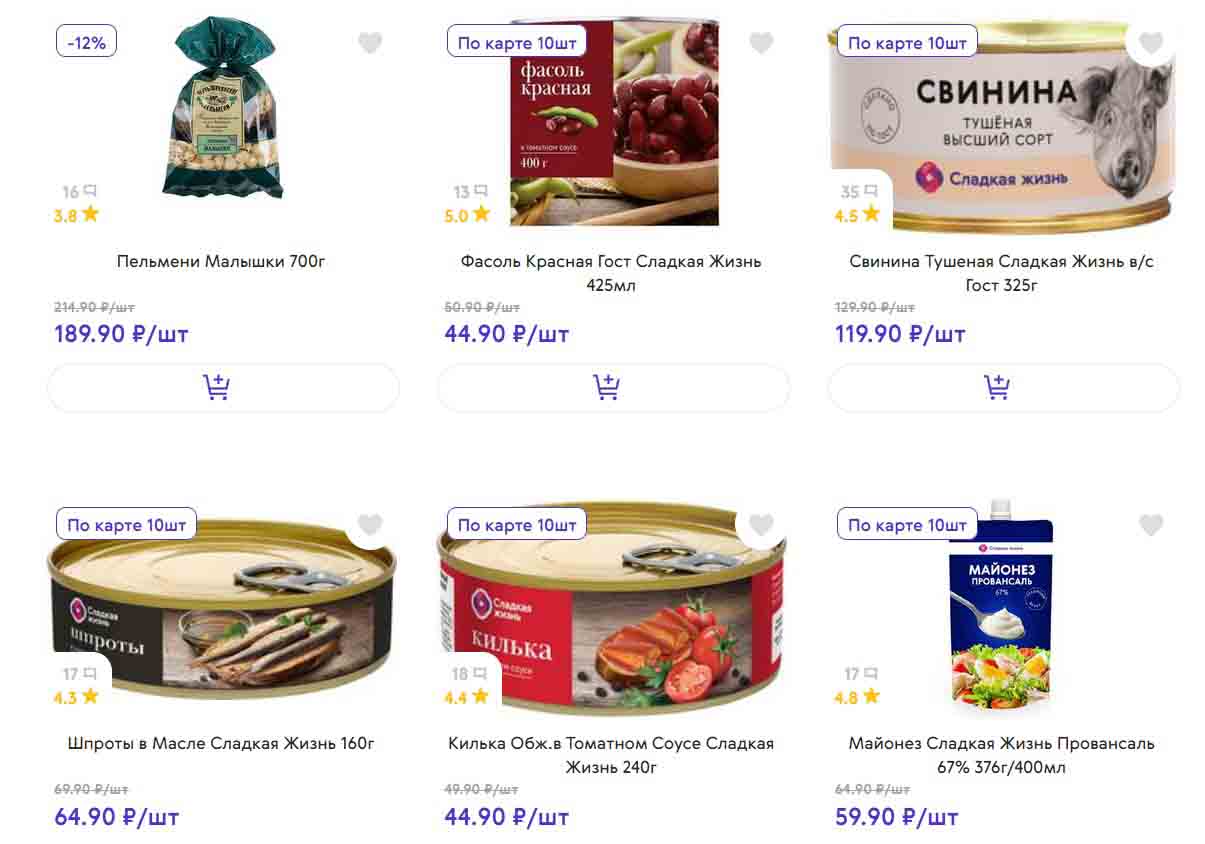The image size is (1205, 844).
Task: Click the Майонез Провансаль package image
Action: pos(1000,610)
